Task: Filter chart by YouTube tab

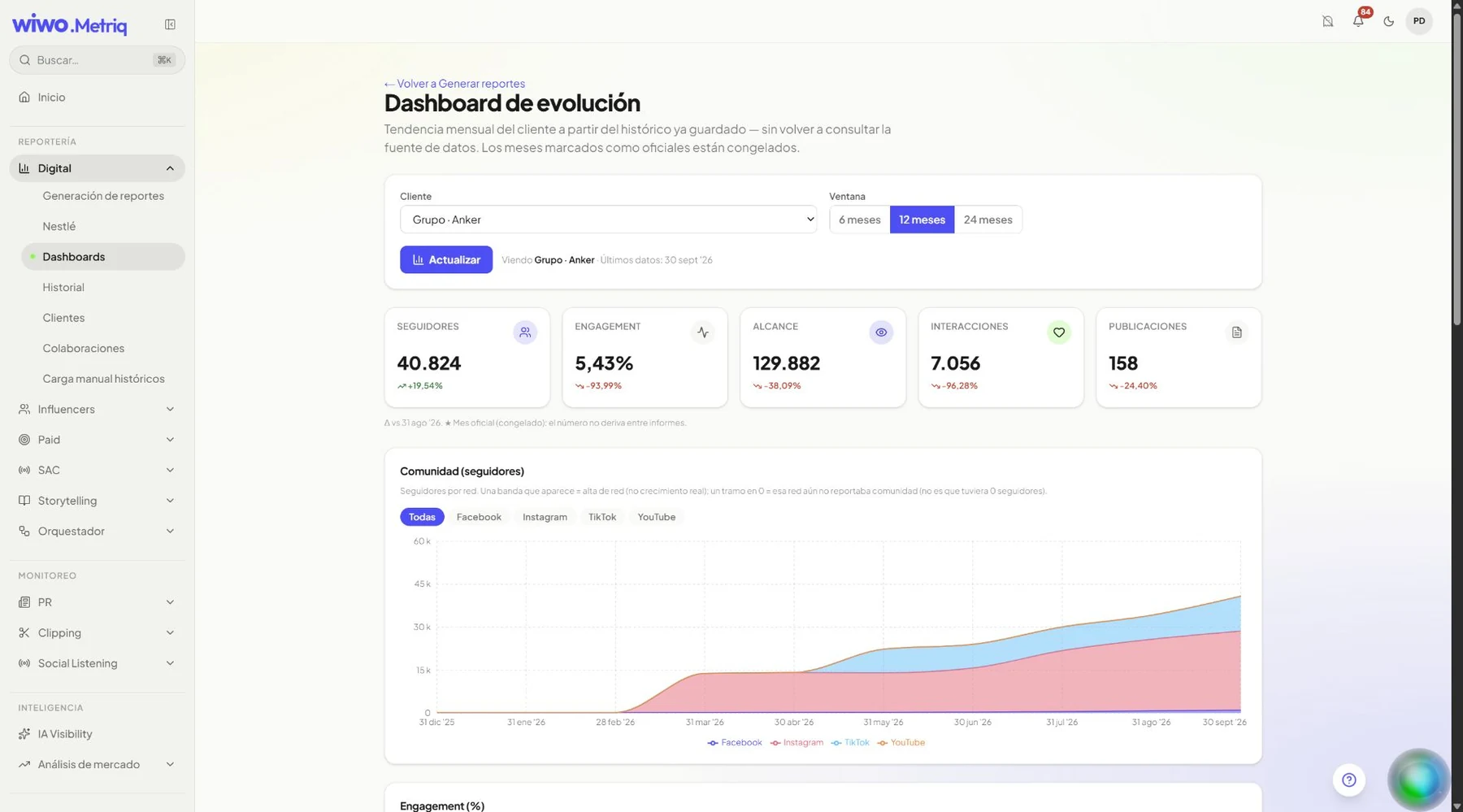Action: [x=656, y=517]
